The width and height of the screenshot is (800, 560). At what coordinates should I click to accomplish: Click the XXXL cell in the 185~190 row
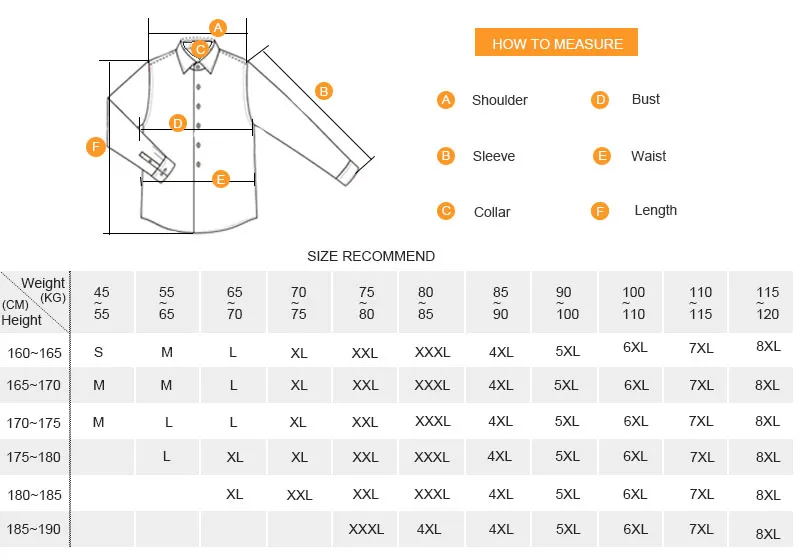click(366, 529)
